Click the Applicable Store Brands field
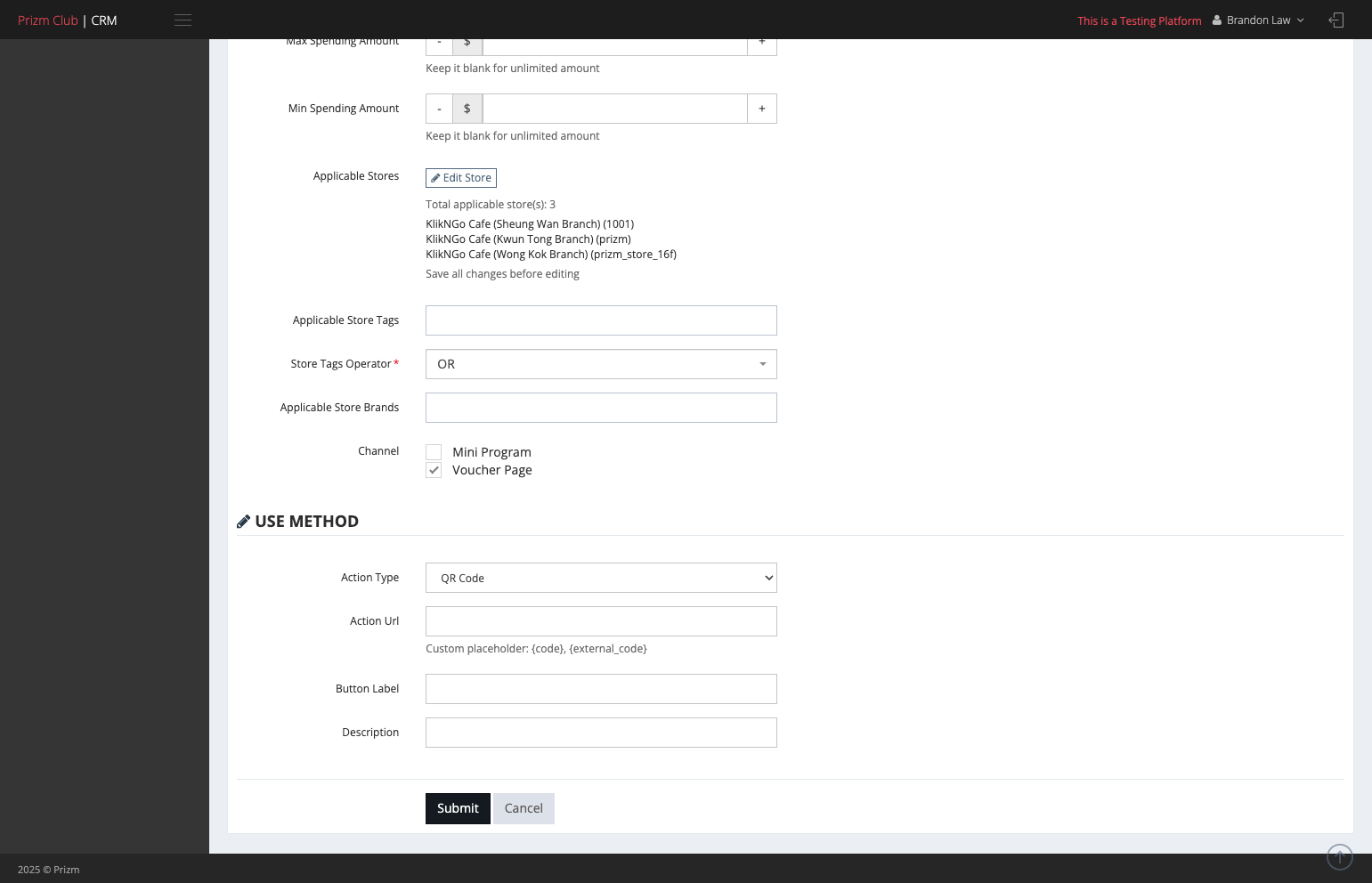Viewport: 1372px width, 883px height. [601, 408]
